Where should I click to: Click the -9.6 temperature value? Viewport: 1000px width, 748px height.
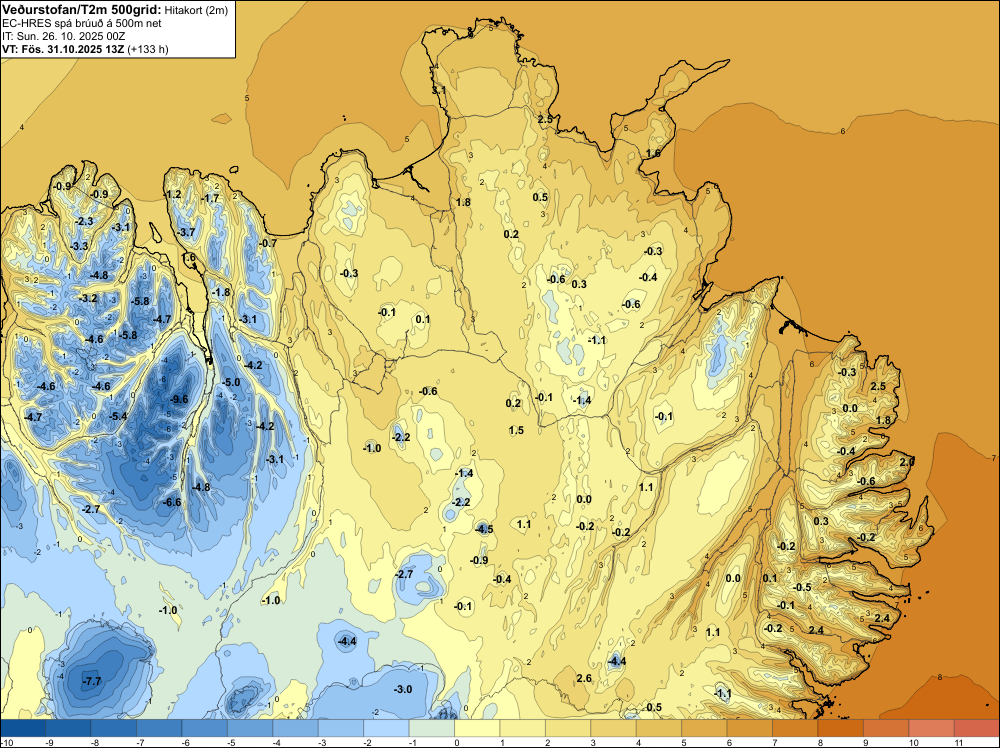point(179,399)
